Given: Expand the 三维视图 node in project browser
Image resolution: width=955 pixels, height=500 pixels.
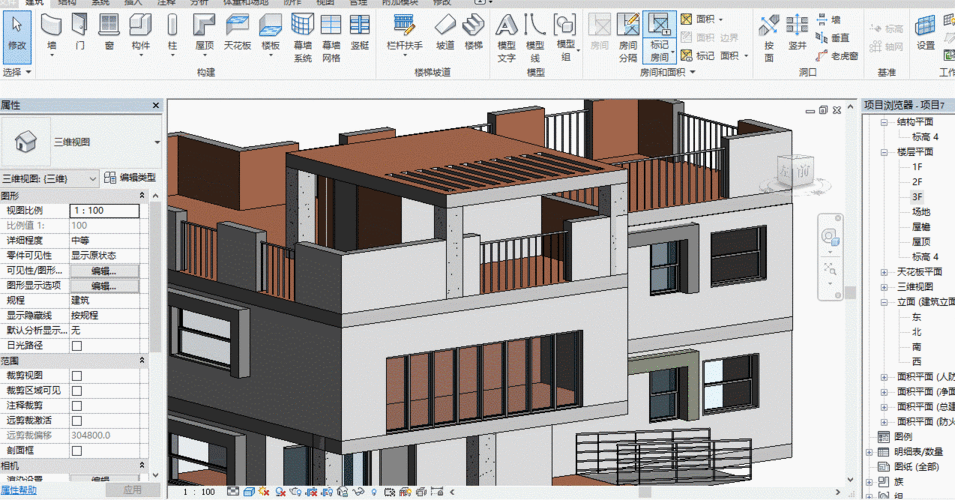Looking at the screenshot, I should coord(884,287).
